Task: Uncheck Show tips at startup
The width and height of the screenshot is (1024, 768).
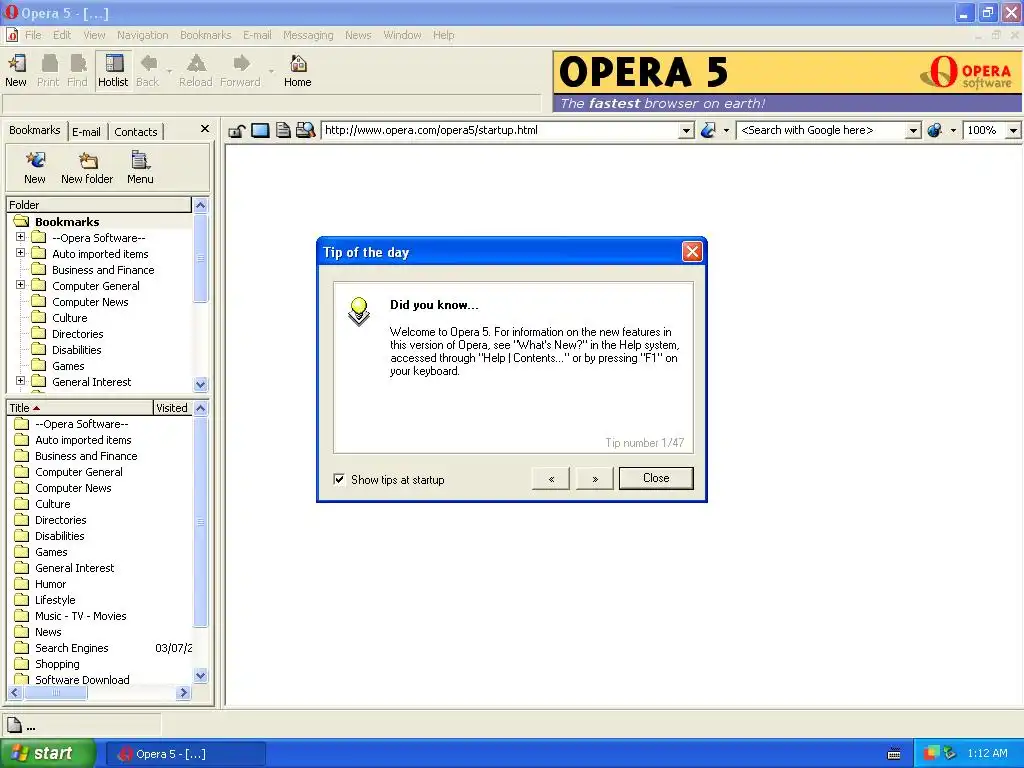Action: click(339, 479)
